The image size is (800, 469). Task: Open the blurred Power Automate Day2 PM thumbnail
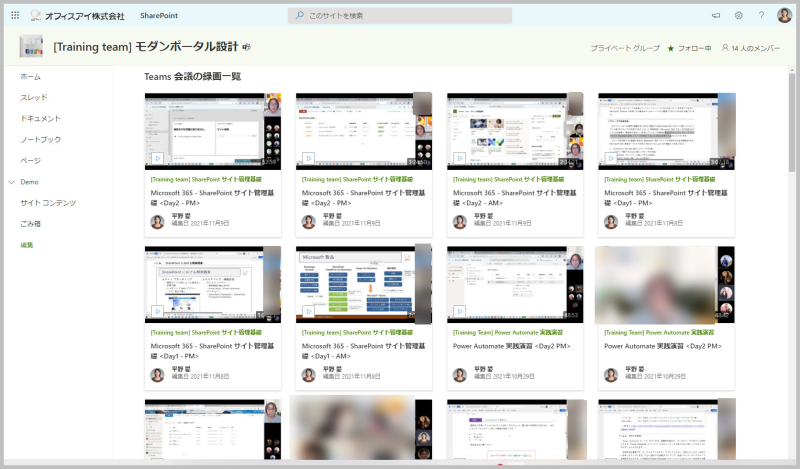click(x=665, y=284)
